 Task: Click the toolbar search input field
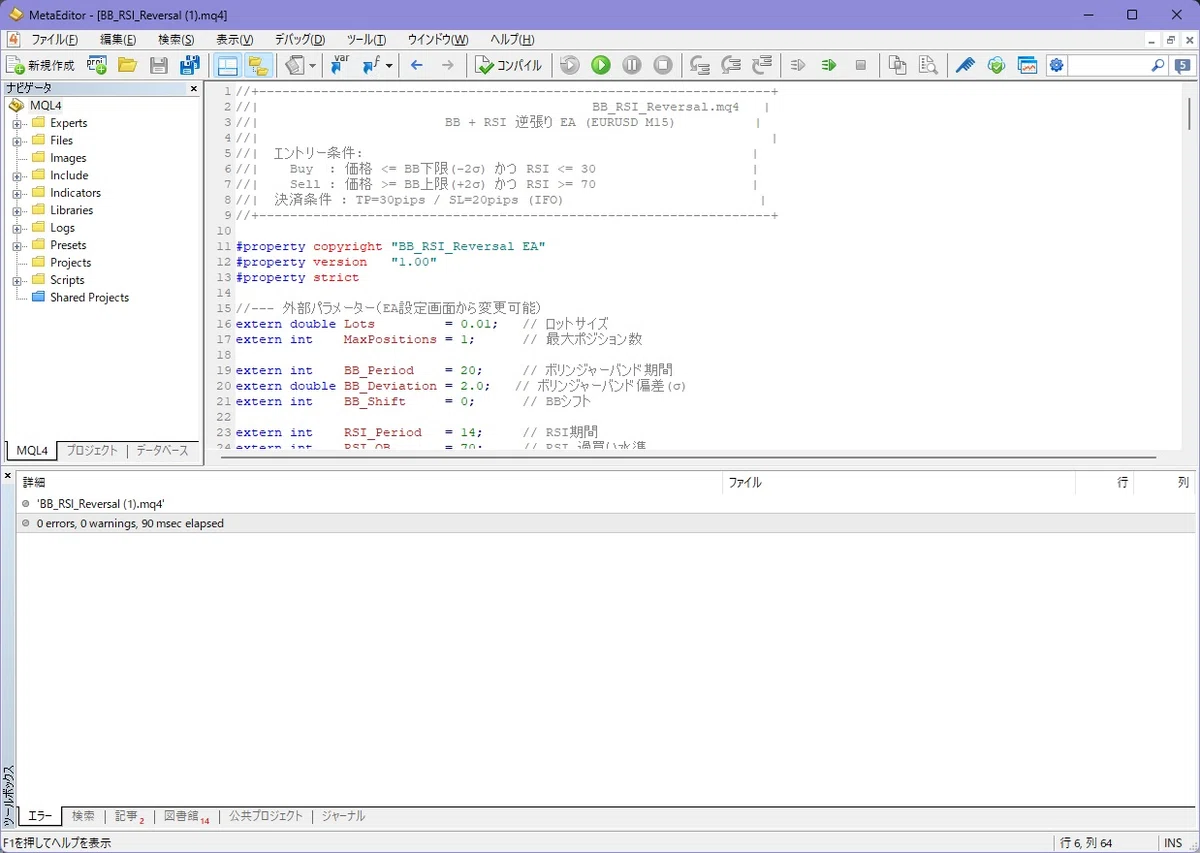1109,65
